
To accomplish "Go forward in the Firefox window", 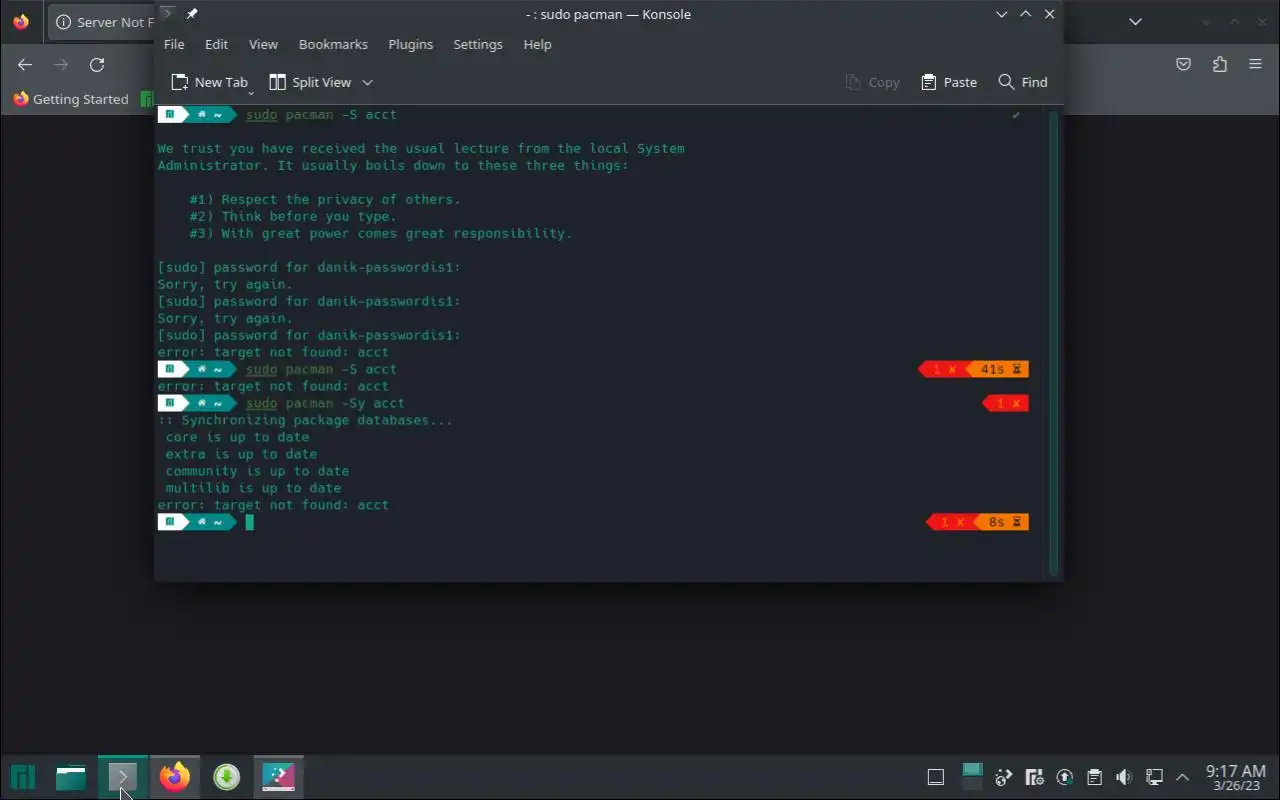I will click(61, 64).
